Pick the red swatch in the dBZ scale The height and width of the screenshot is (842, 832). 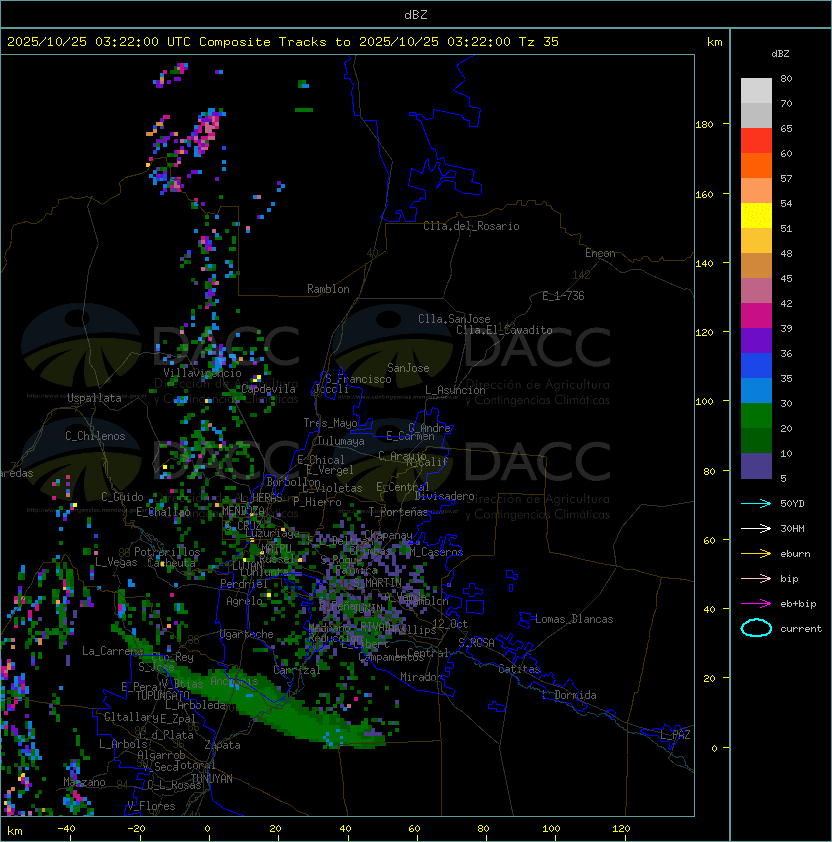tap(756, 141)
